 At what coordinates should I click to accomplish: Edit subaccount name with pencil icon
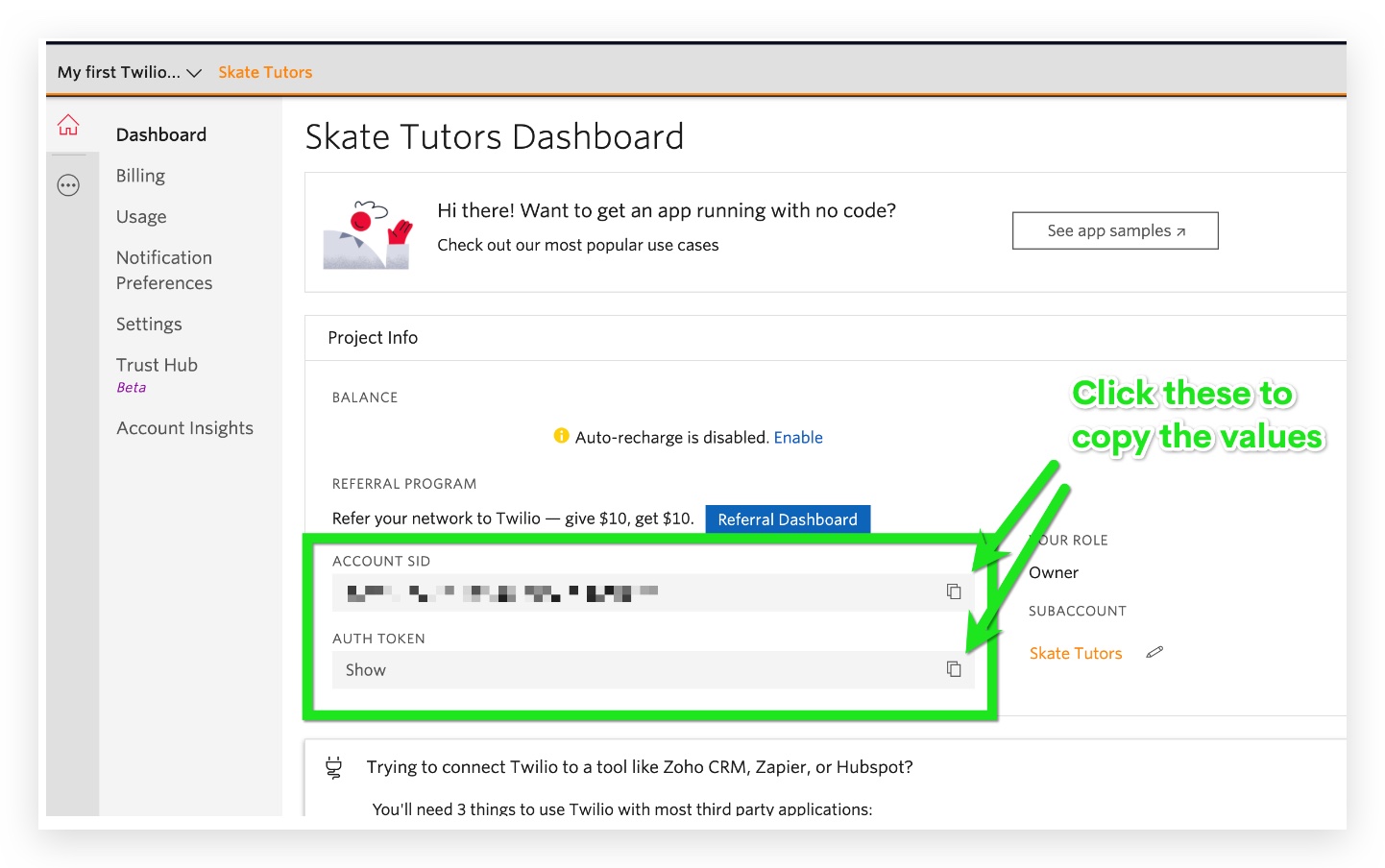[x=1154, y=652]
